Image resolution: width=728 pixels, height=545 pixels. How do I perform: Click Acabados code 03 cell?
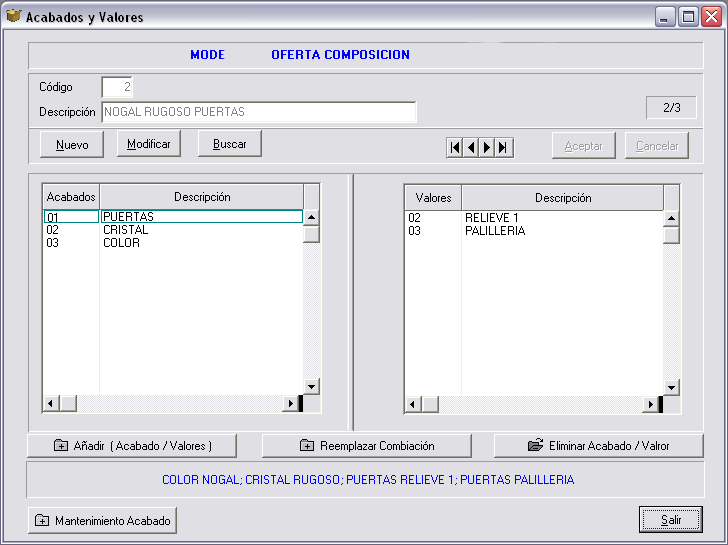tap(72, 243)
